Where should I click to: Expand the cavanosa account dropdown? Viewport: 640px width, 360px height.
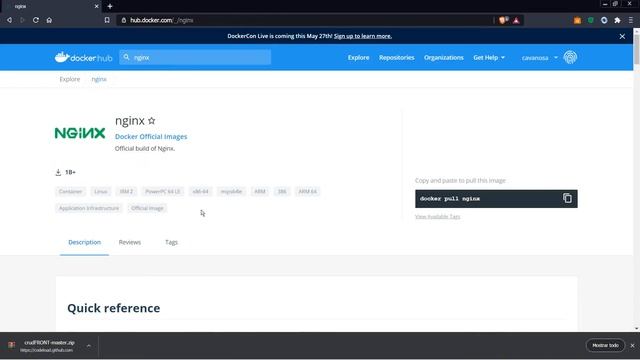(x=539, y=58)
